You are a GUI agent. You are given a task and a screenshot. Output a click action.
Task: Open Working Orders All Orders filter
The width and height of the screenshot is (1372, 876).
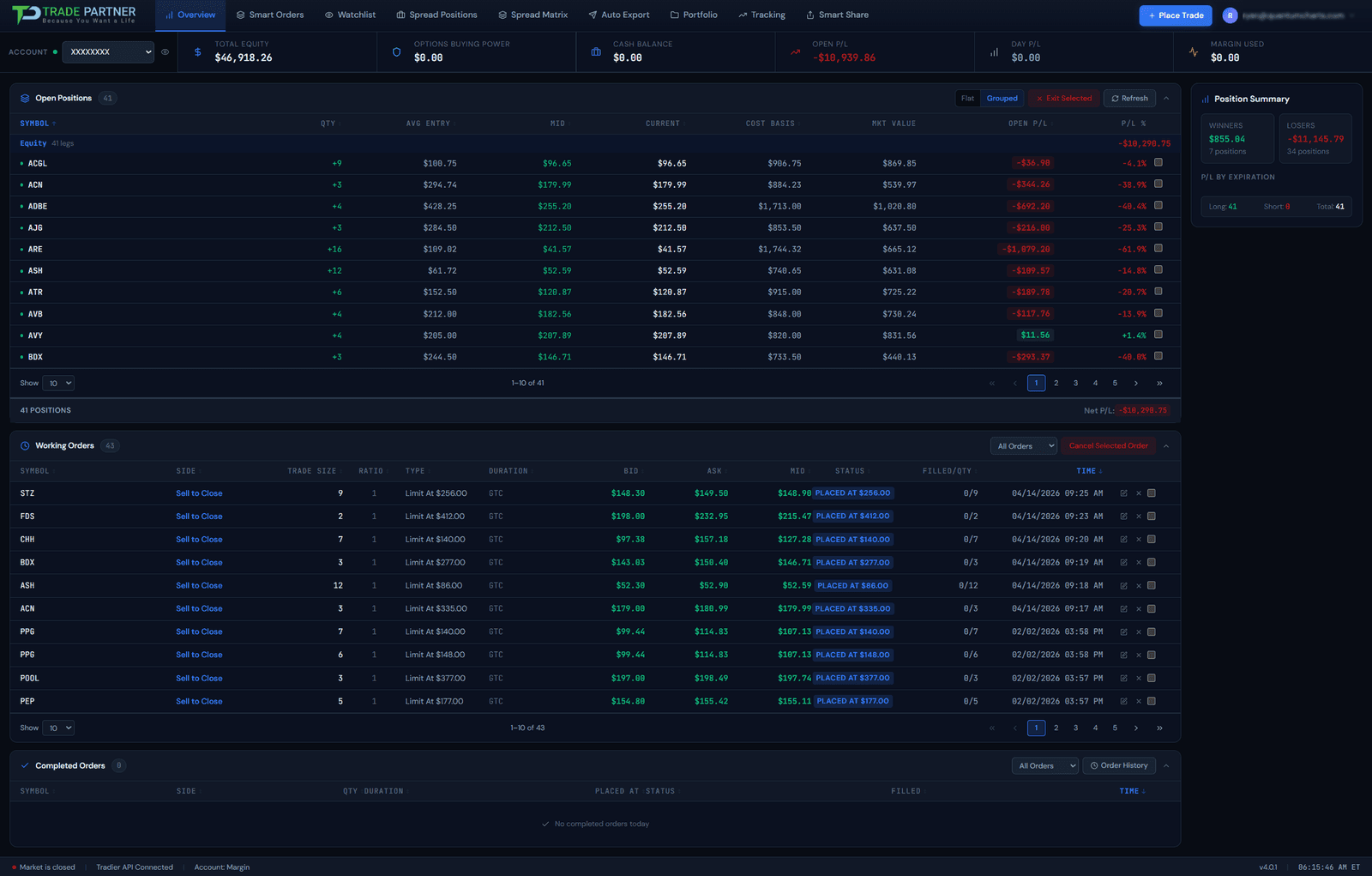(x=1024, y=446)
